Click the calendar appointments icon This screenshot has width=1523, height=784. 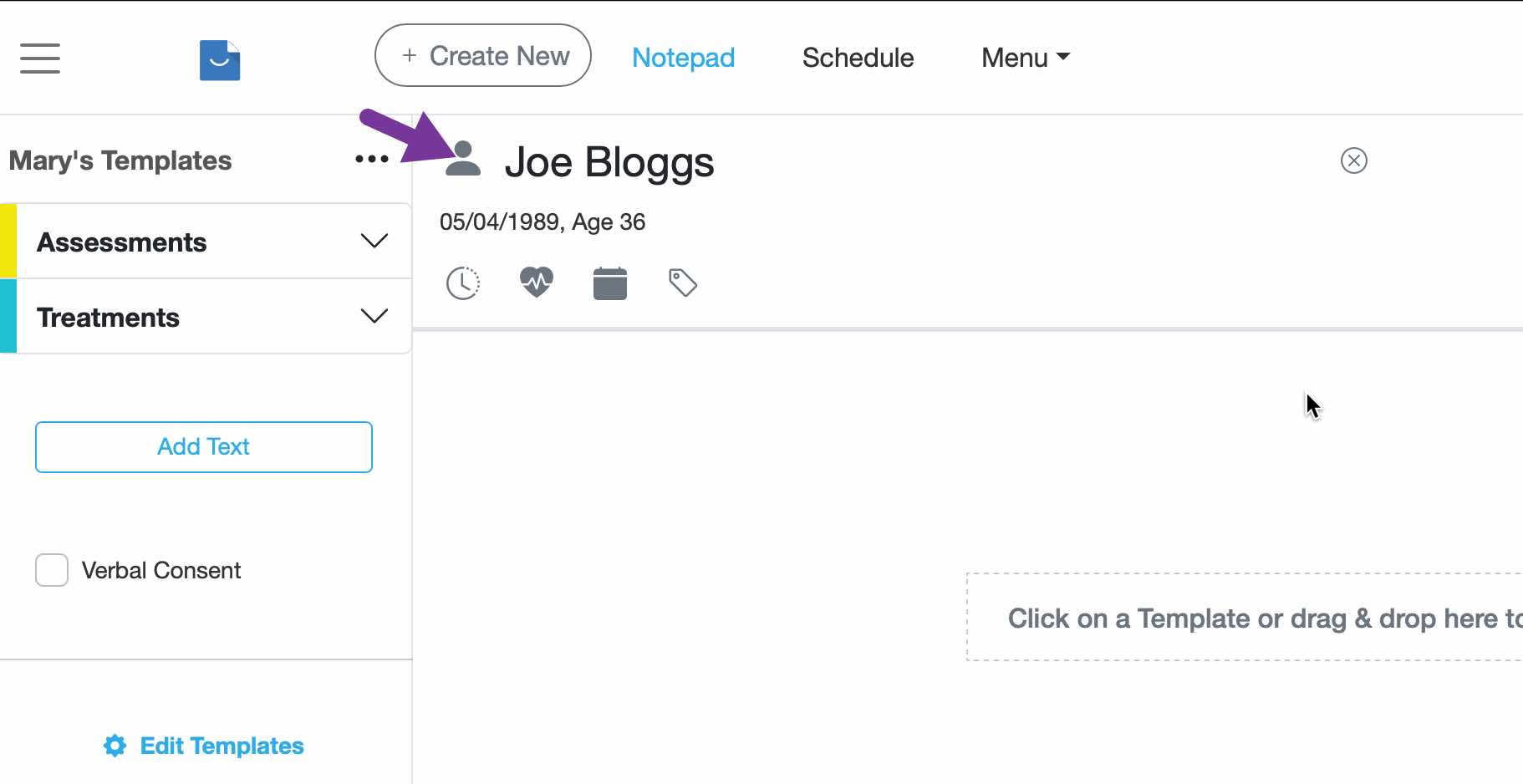pos(610,283)
